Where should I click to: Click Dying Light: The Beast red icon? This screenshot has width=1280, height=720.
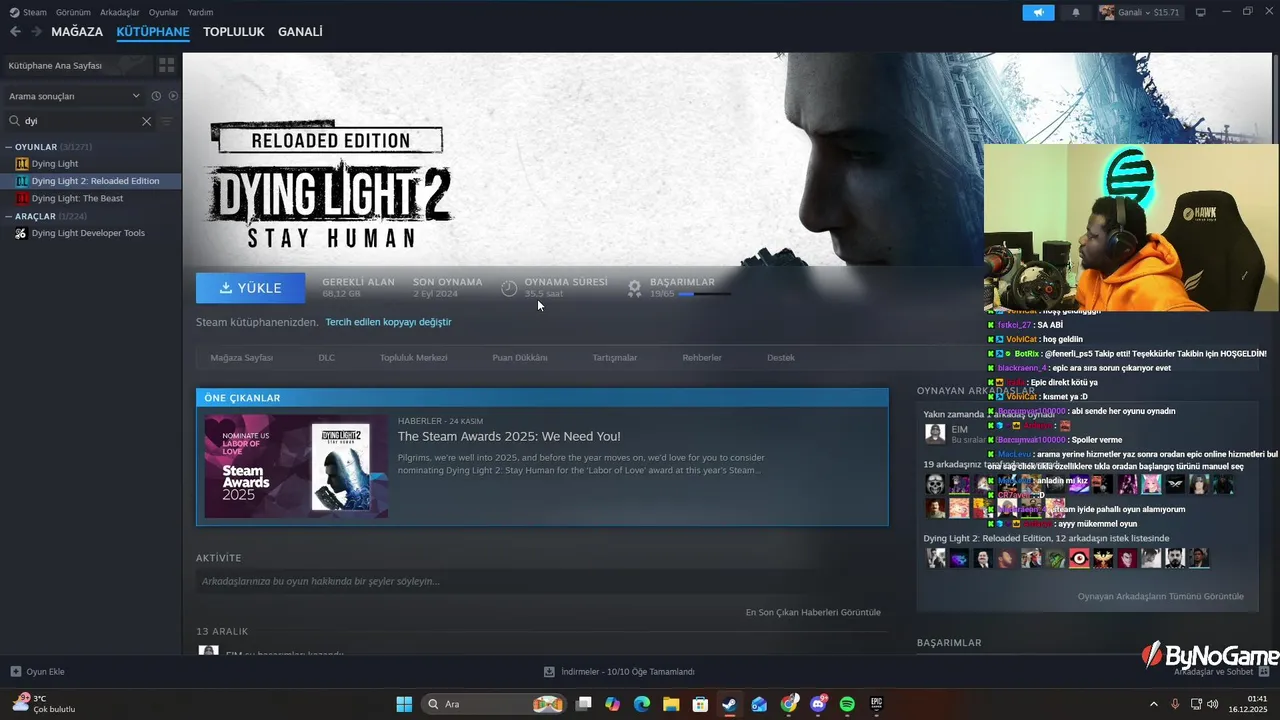tap(22, 199)
